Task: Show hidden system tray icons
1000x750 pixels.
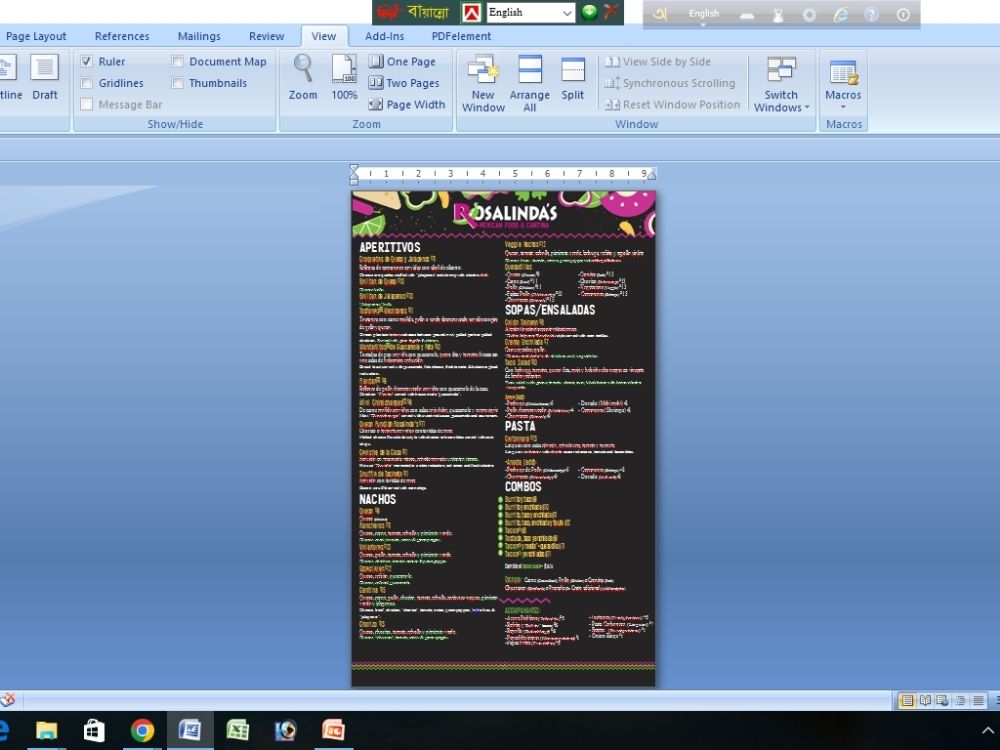Action: click(x=988, y=731)
